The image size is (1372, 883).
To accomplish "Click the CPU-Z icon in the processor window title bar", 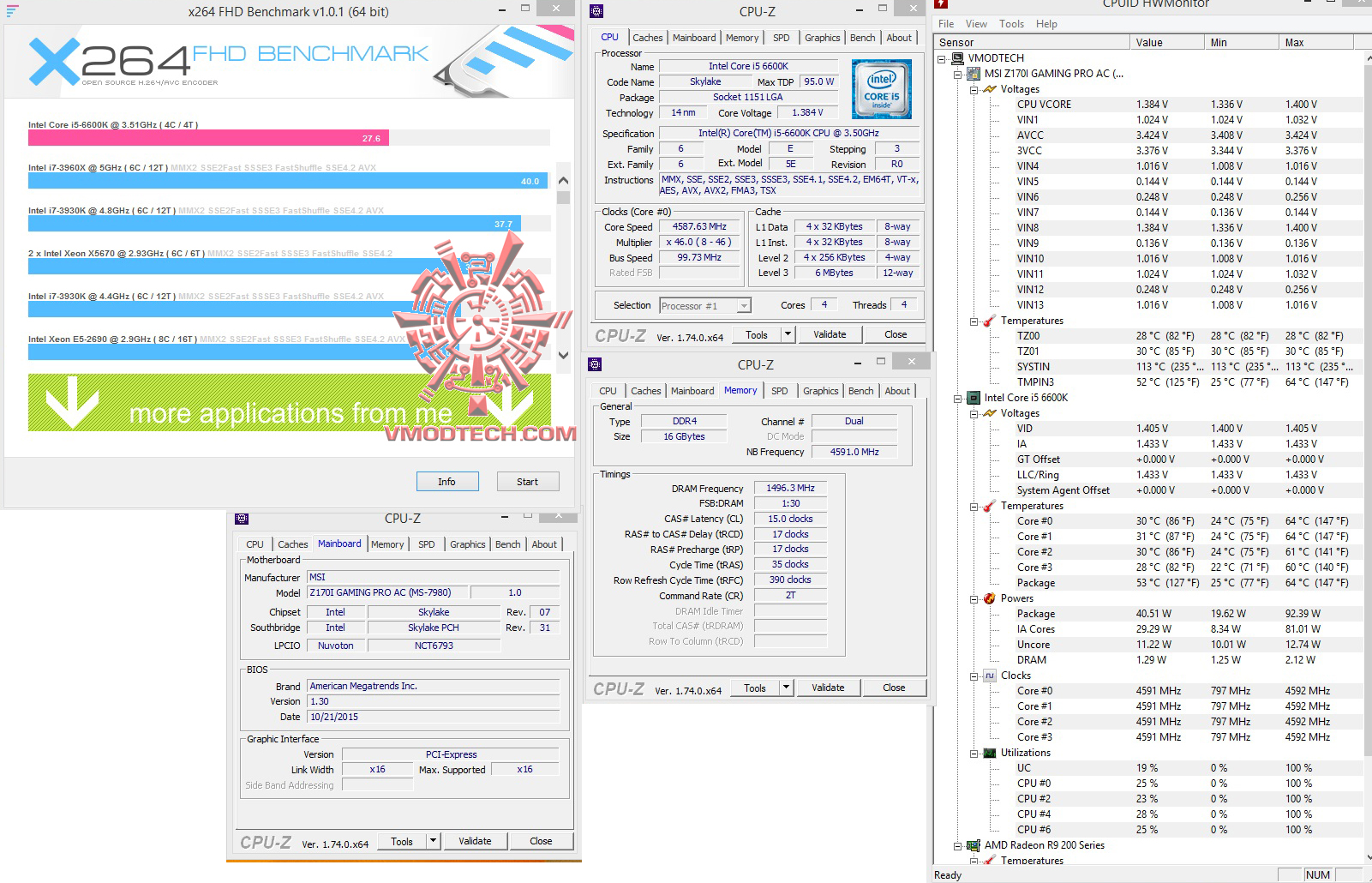I will (596, 11).
